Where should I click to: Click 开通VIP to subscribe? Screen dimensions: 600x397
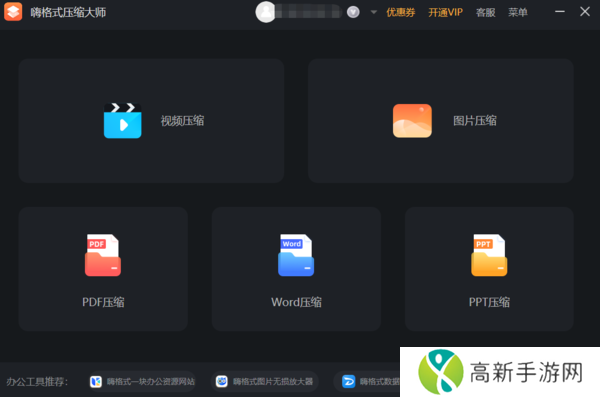click(x=445, y=13)
